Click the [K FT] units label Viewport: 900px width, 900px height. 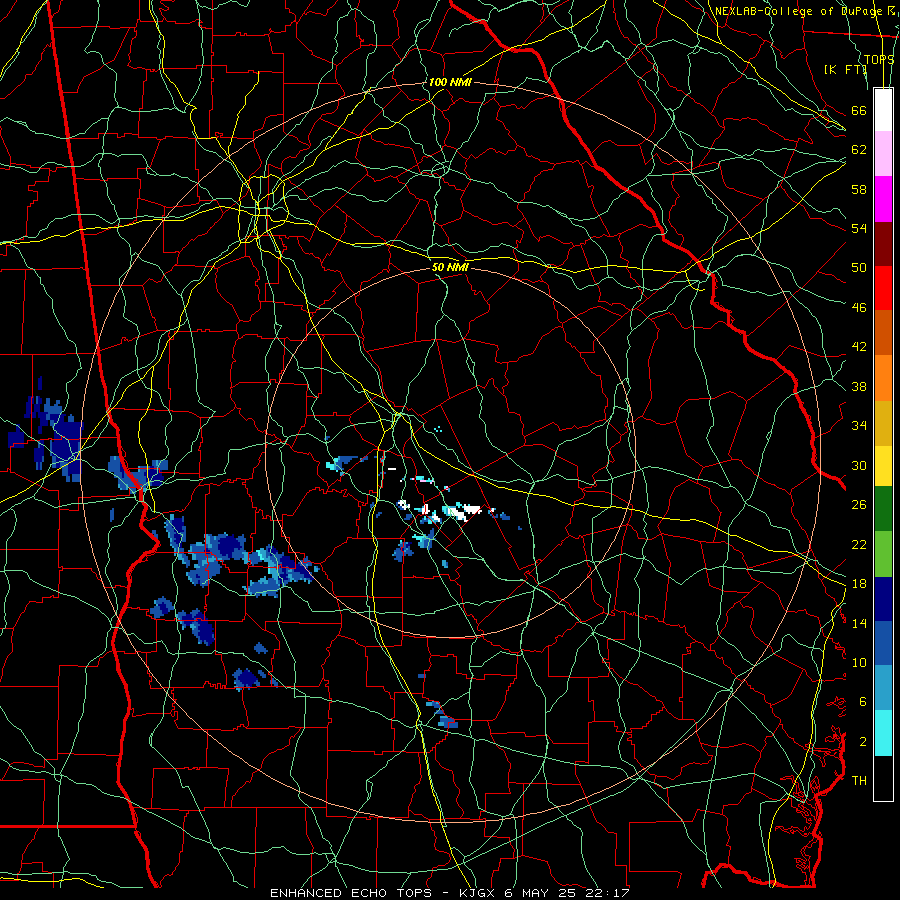845,69
